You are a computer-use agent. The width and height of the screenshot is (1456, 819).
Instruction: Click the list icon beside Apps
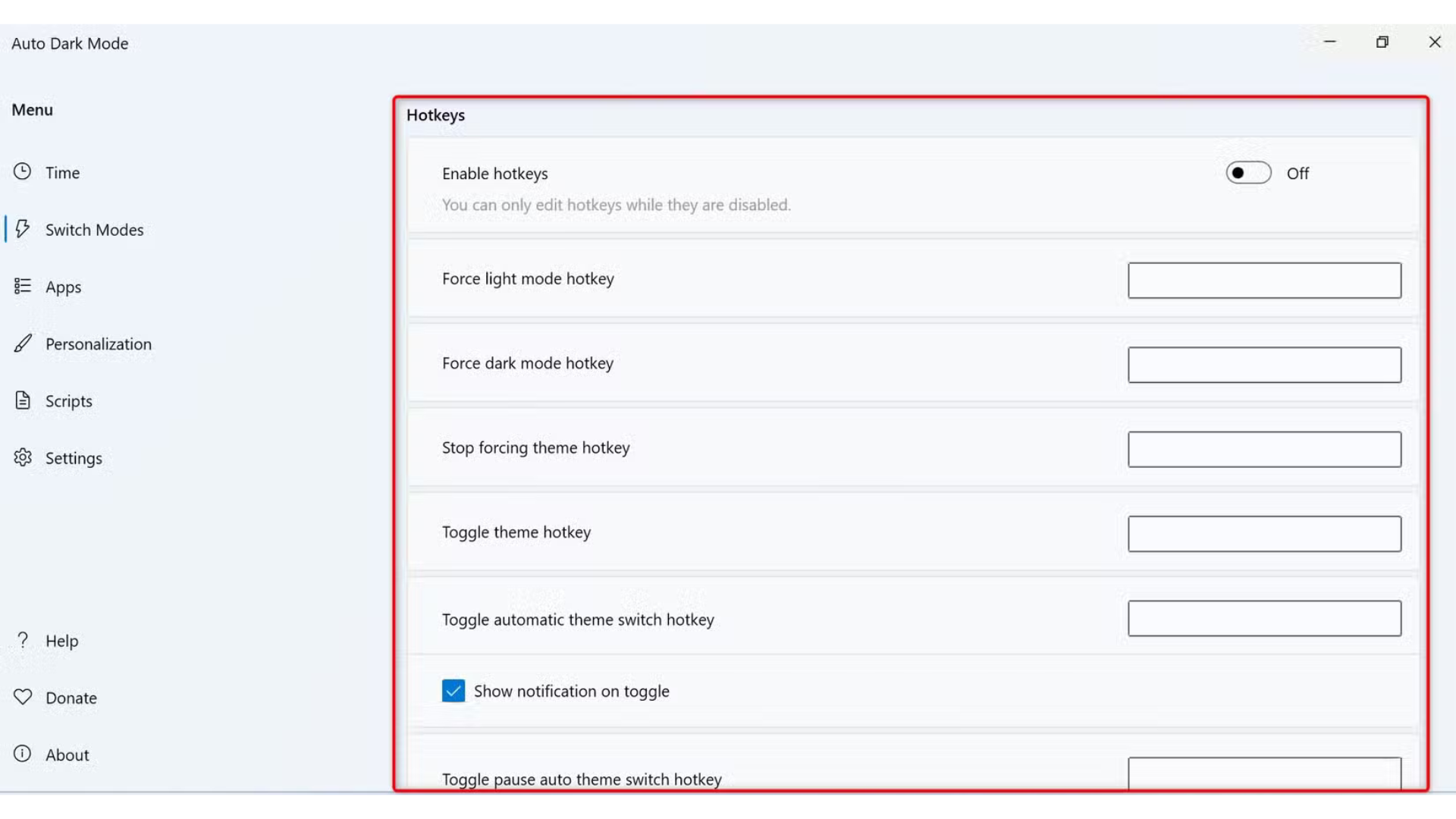(x=23, y=286)
